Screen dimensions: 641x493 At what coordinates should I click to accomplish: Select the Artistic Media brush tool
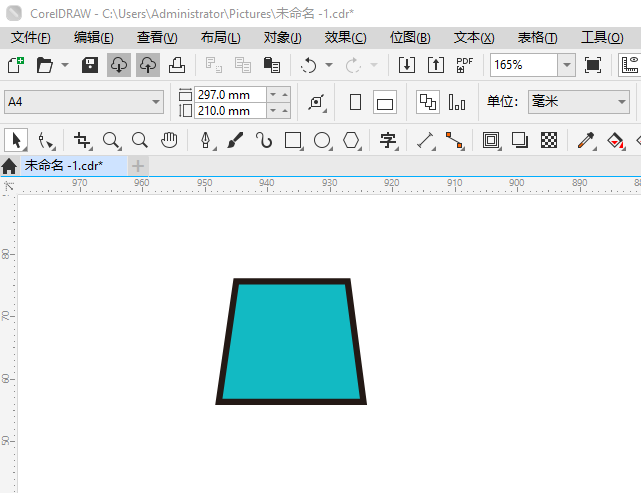pos(235,141)
